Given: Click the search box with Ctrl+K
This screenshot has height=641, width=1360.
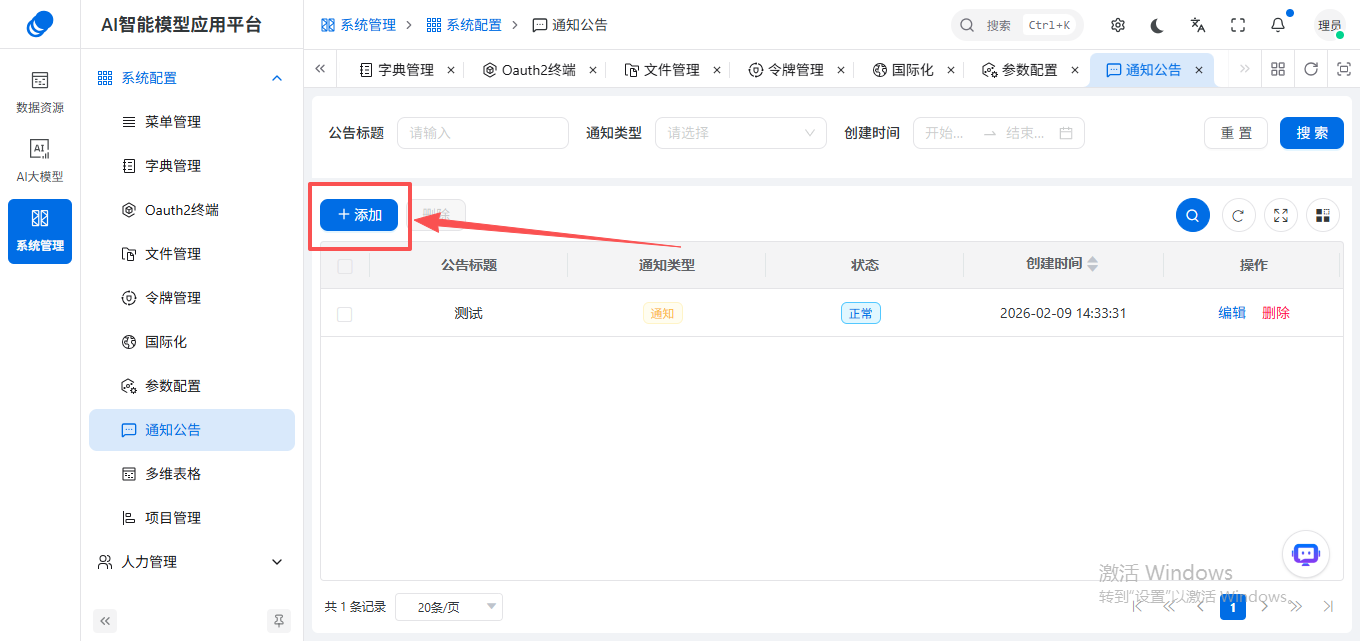Looking at the screenshot, I should click(1017, 25).
